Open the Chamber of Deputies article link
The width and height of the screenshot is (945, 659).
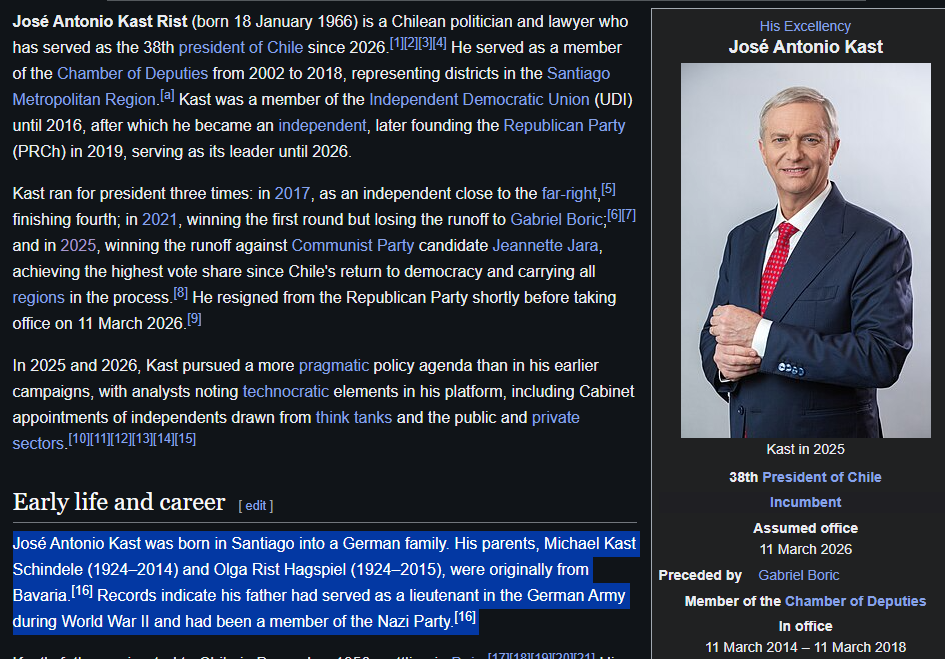133,74
